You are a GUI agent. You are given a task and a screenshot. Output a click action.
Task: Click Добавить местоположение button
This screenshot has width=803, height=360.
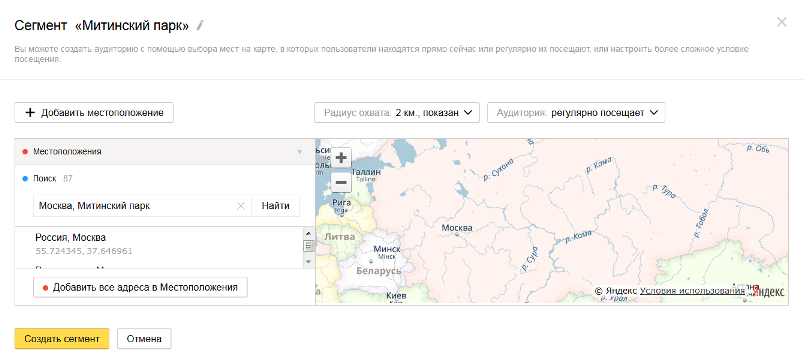pyautogui.click(x=94, y=113)
